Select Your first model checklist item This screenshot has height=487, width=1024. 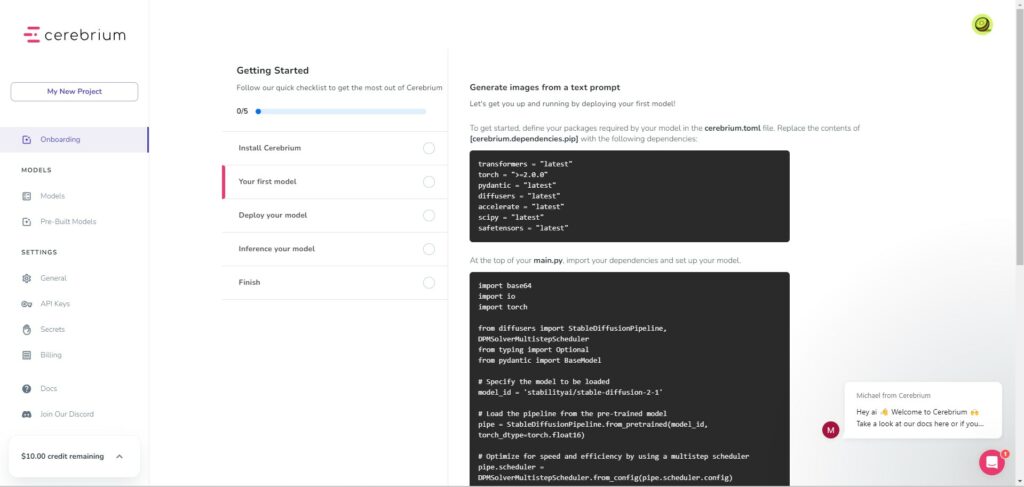click(335, 181)
